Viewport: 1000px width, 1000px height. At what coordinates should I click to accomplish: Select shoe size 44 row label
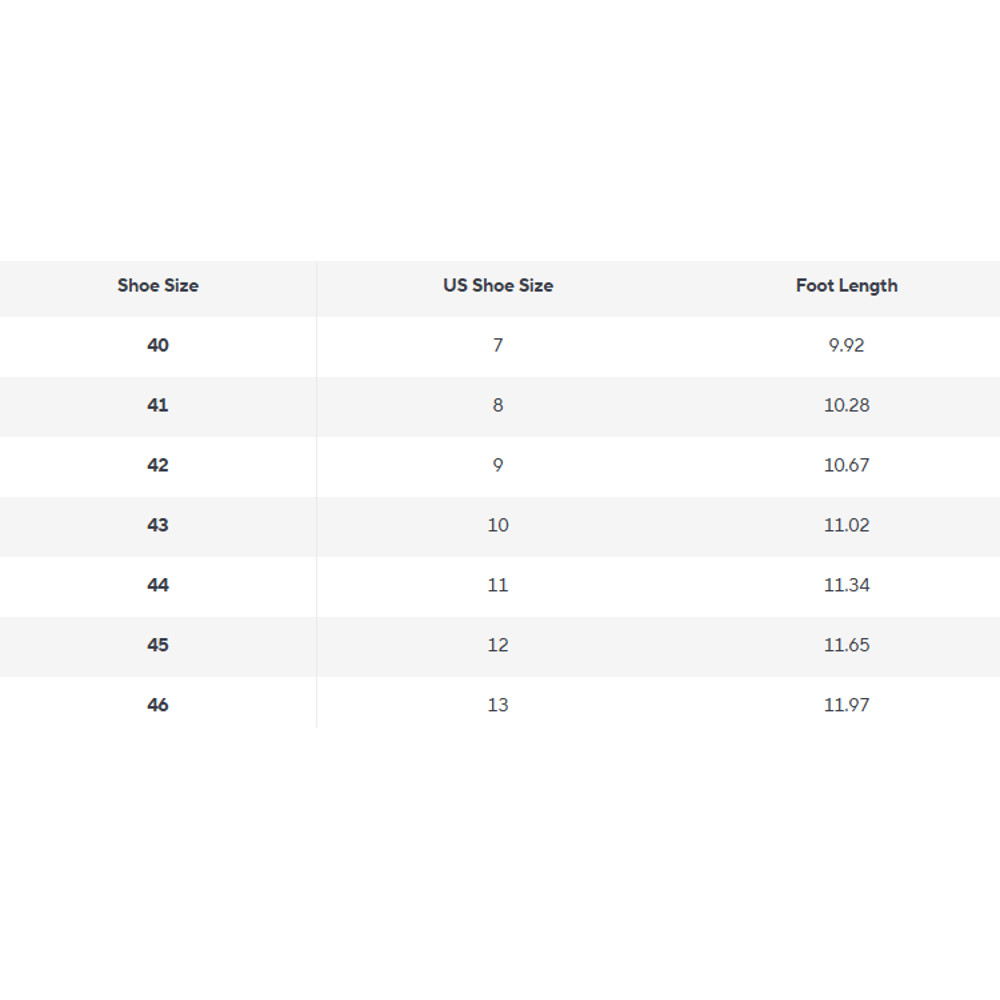tap(158, 585)
